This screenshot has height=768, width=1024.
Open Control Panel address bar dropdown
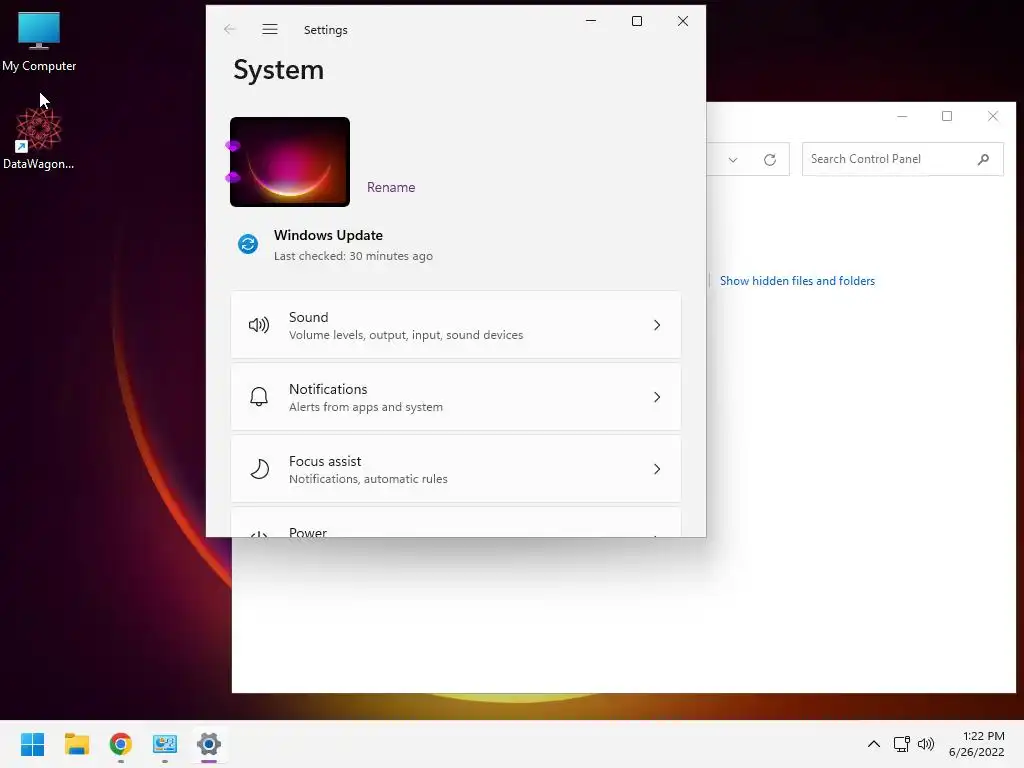coord(733,160)
